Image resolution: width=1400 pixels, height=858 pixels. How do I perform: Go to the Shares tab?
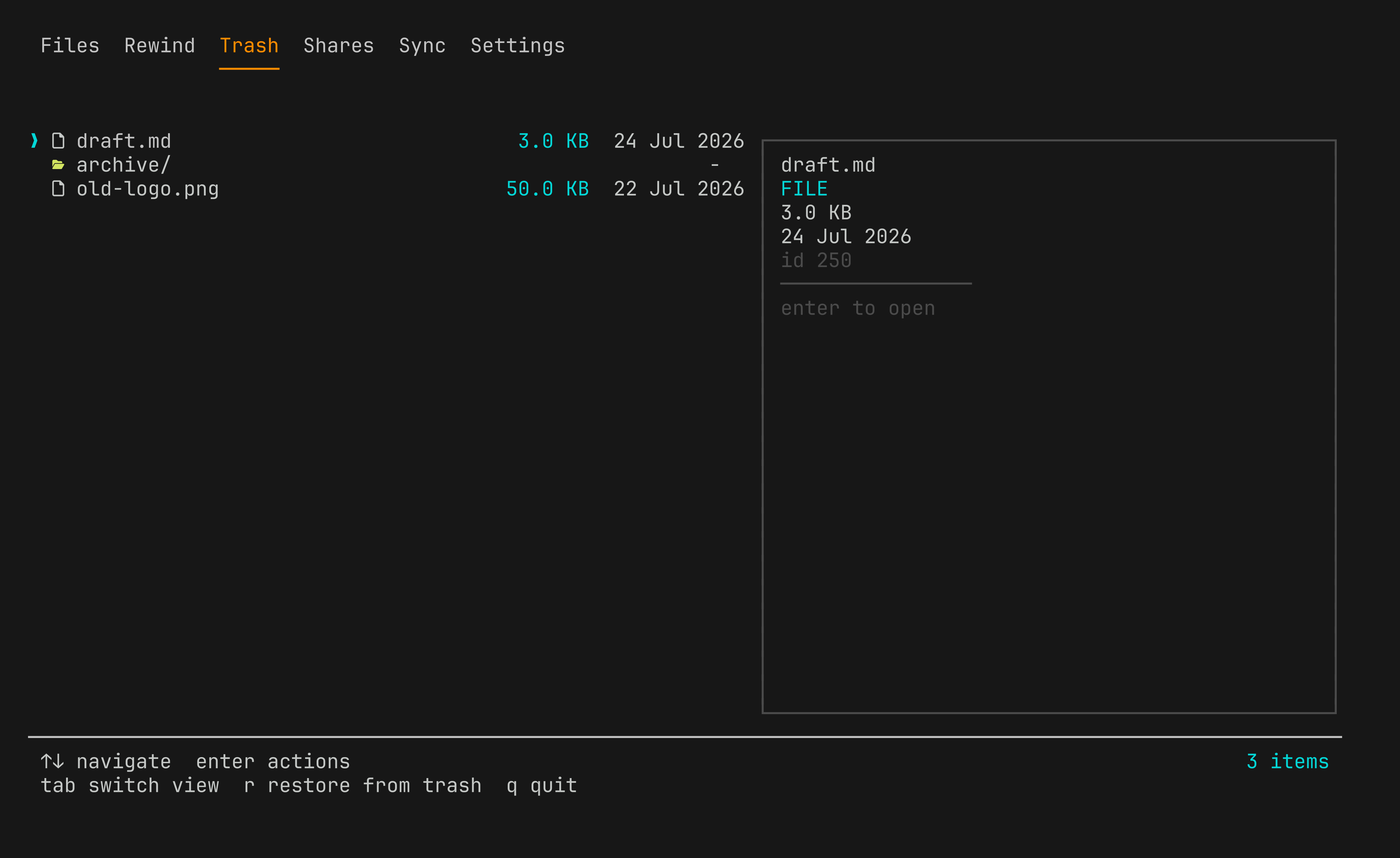coord(339,45)
